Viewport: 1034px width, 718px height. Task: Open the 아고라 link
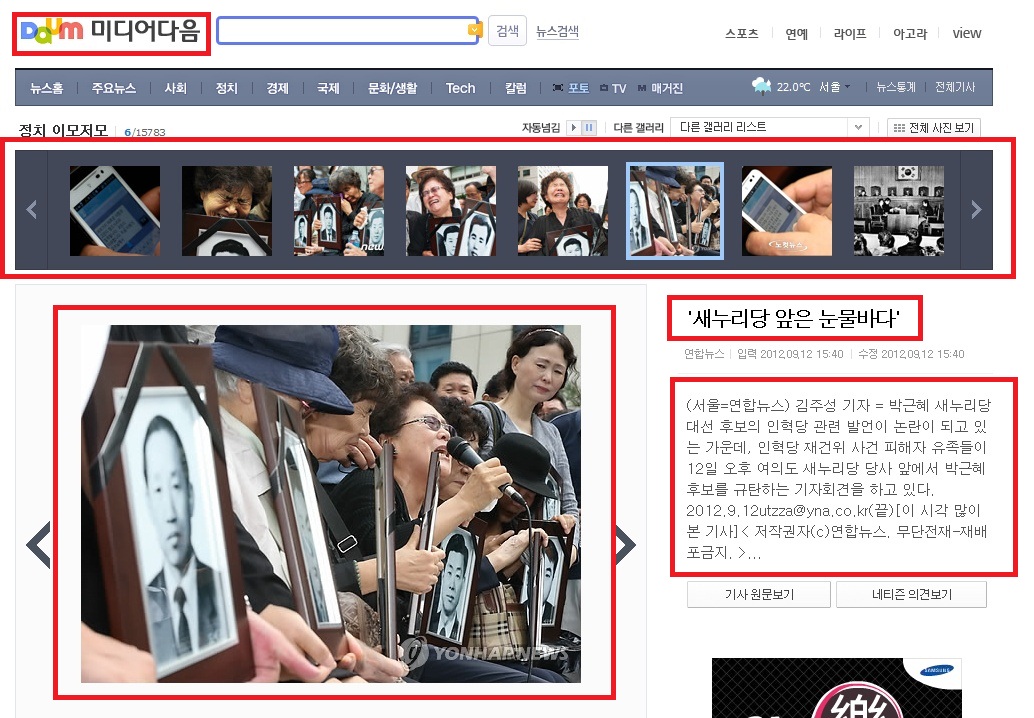coord(910,33)
